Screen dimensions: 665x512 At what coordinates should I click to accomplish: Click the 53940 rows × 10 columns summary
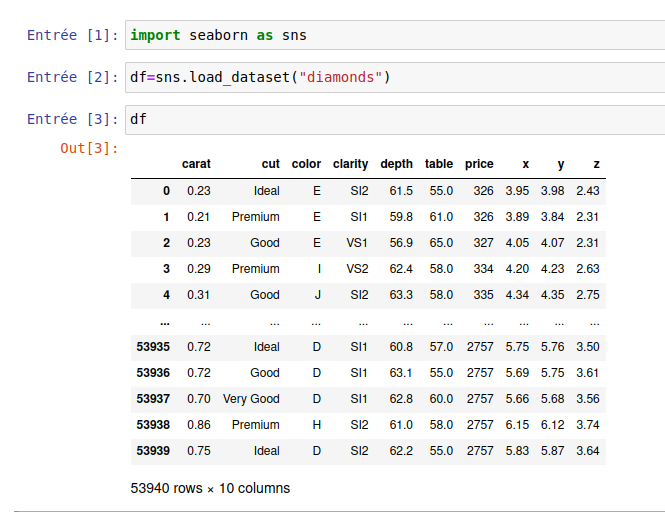pyautogui.click(x=210, y=489)
